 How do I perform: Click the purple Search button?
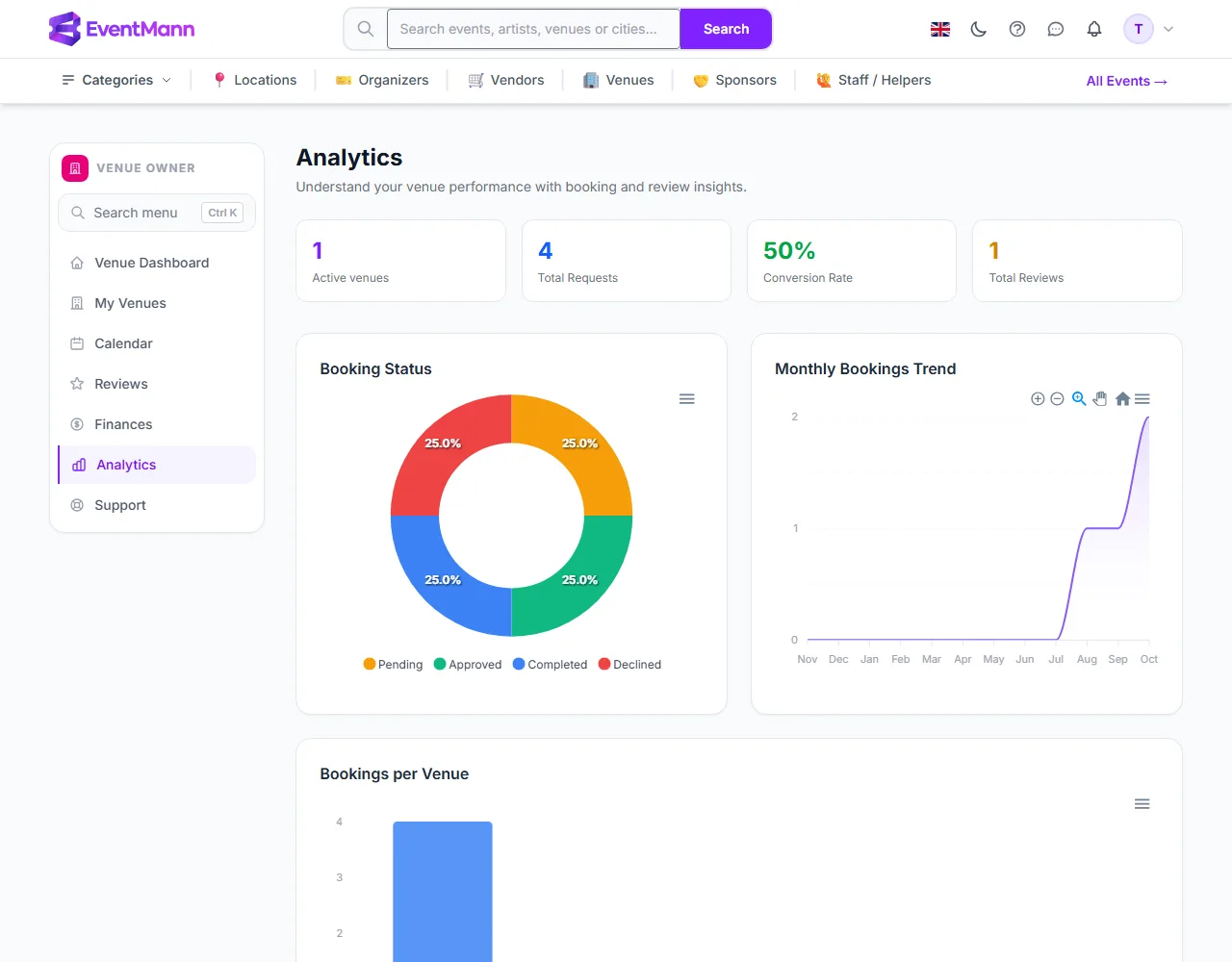[x=726, y=29]
